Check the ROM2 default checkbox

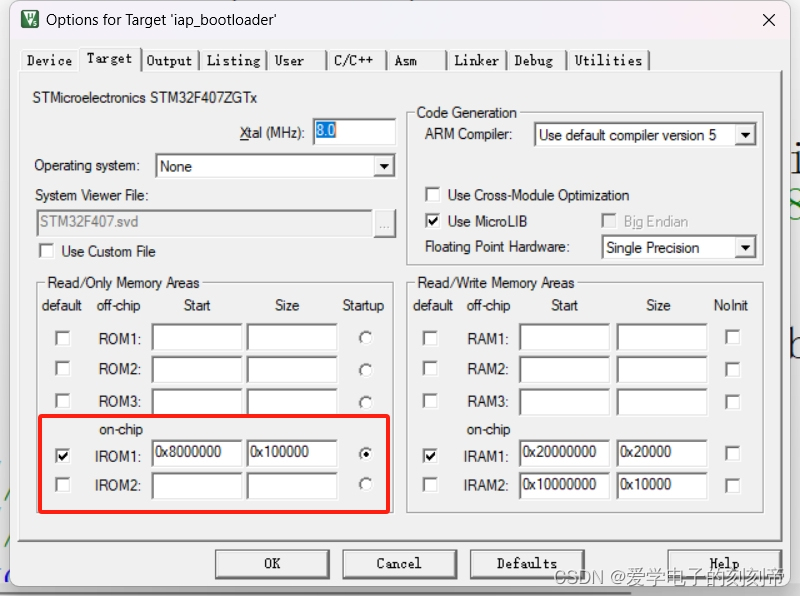[63, 369]
